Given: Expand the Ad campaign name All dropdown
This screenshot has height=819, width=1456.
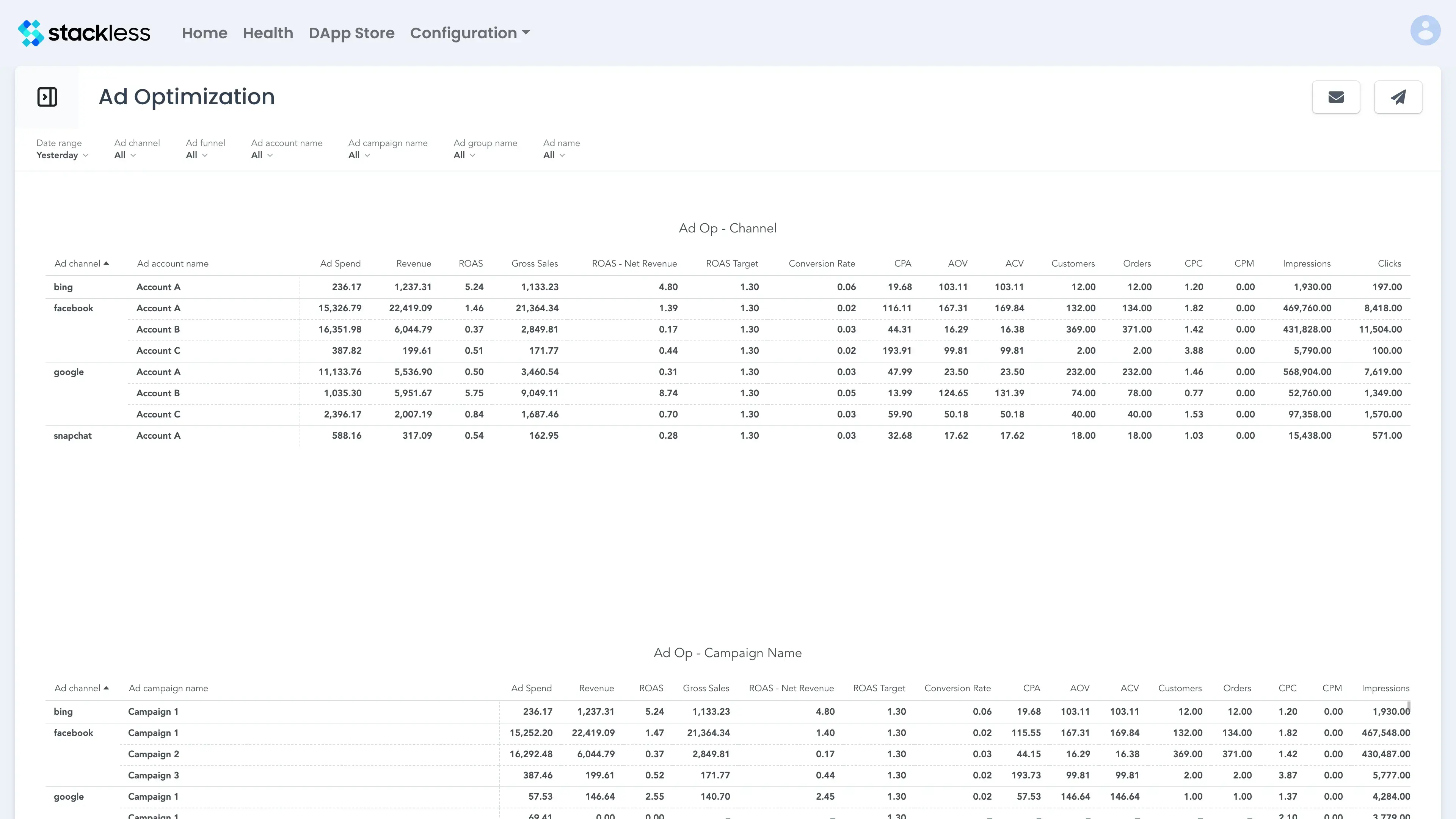Looking at the screenshot, I should [x=359, y=155].
